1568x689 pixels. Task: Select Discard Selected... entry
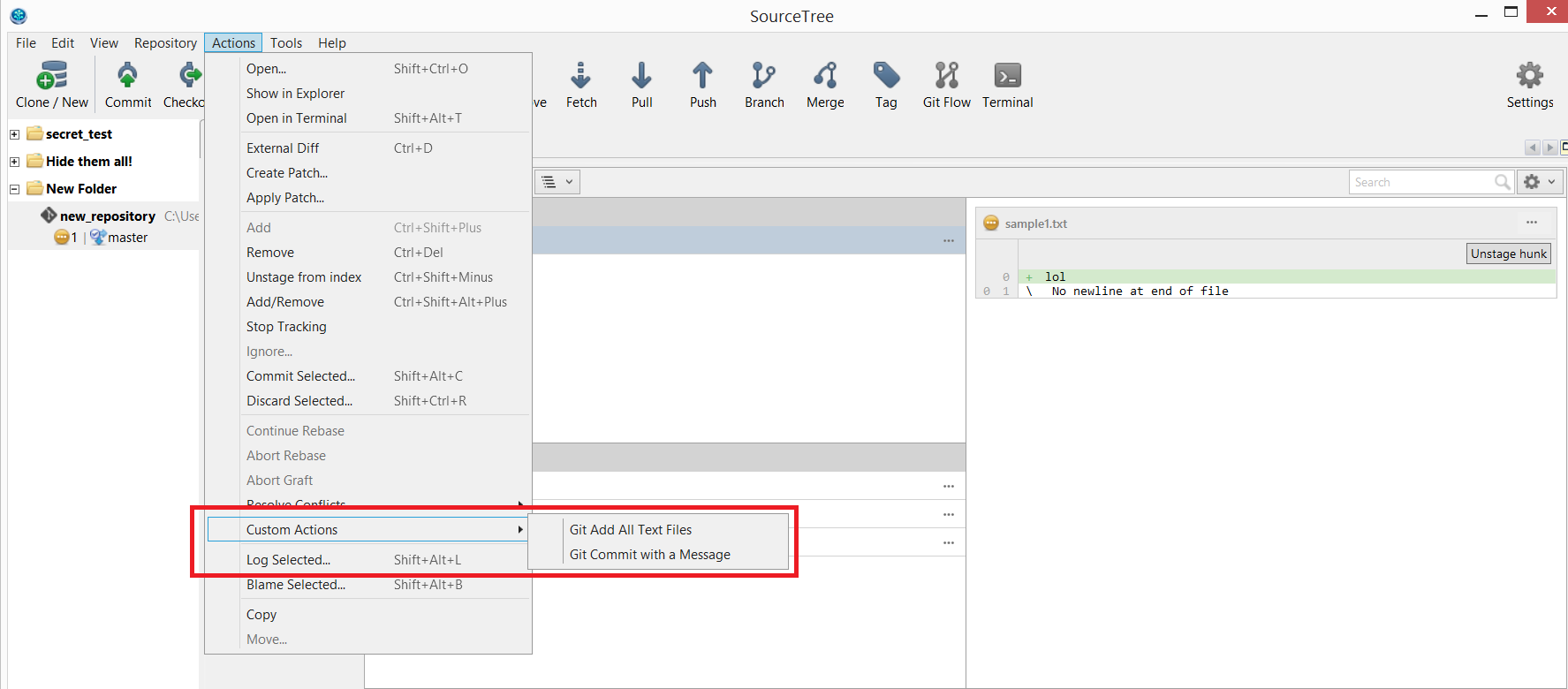click(x=368, y=401)
